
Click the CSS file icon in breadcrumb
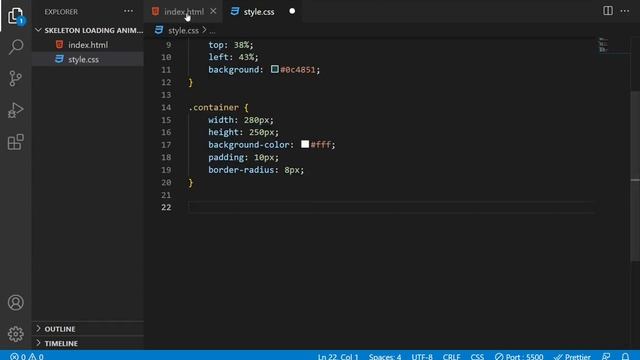pos(159,30)
